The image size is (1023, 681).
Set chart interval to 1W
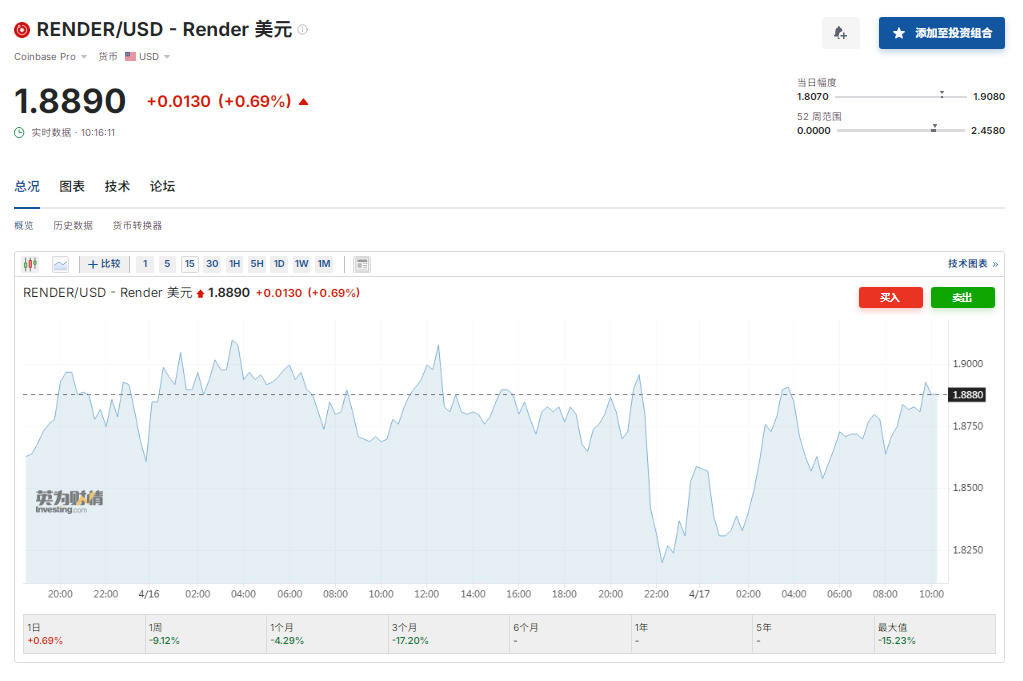coord(301,264)
